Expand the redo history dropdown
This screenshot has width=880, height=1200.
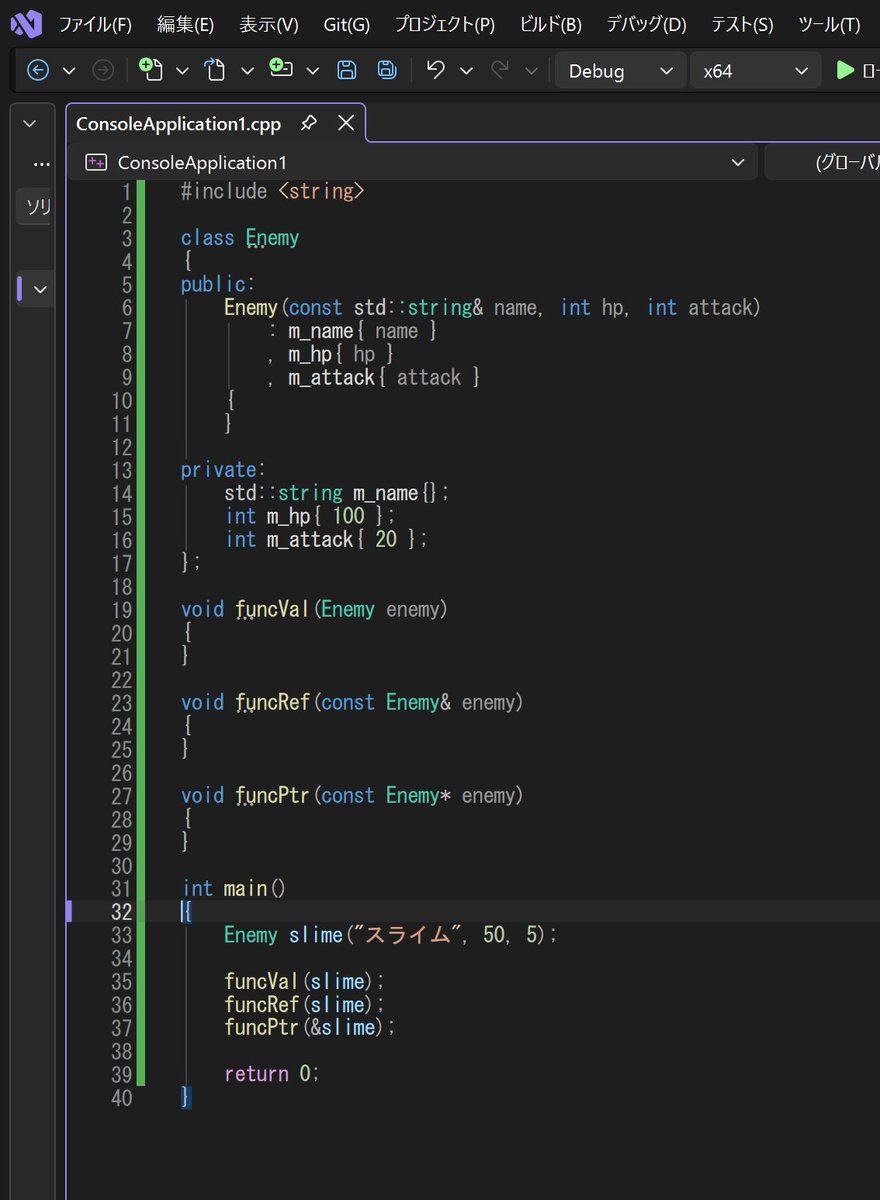click(x=531, y=70)
